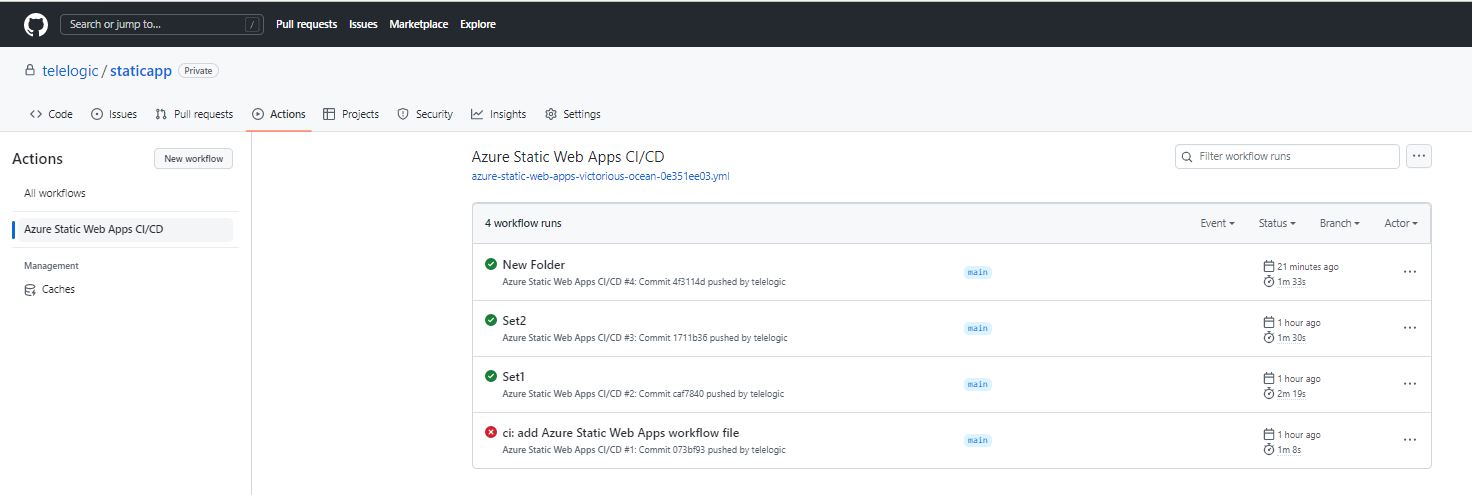1472x495 pixels.
Task: Open Explore in the top header
Action: (478, 24)
